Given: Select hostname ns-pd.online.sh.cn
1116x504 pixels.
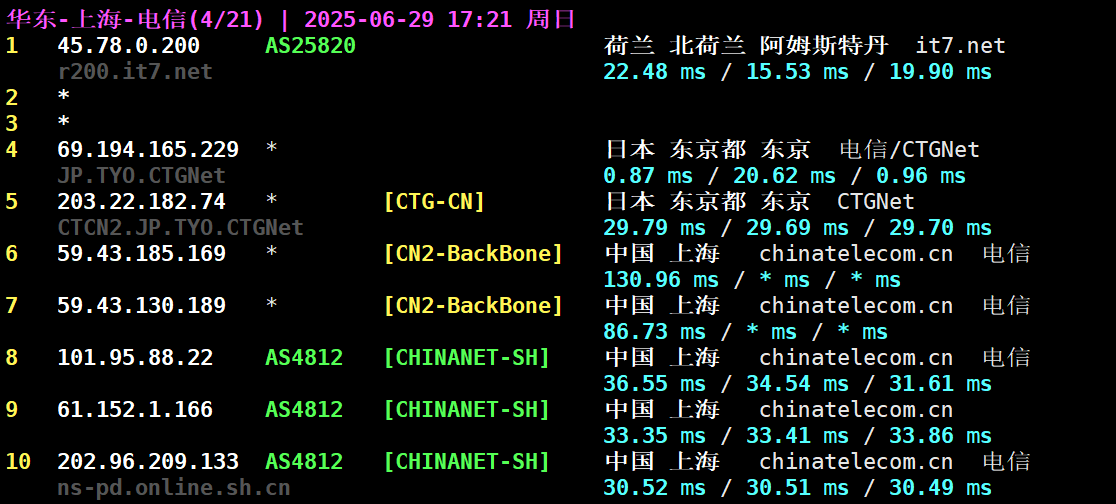Looking at the screenshot, I should pyautogui.click(x=174, y=488).
